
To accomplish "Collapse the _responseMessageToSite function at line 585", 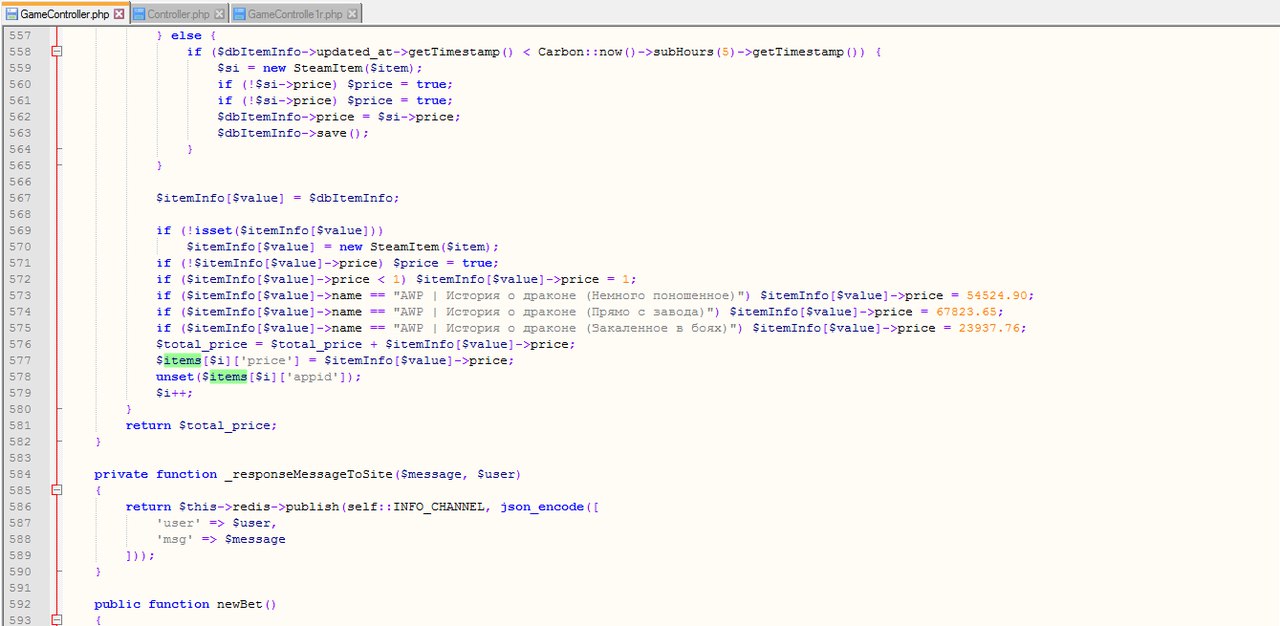I will (57, 491).
